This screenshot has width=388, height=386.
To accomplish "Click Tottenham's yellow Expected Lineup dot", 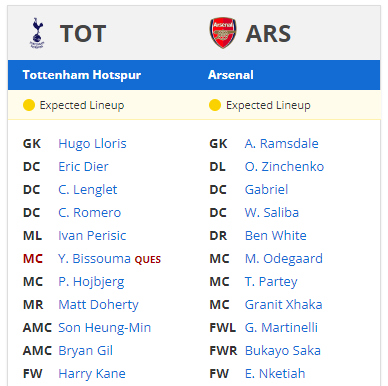I will click(29, 105).
